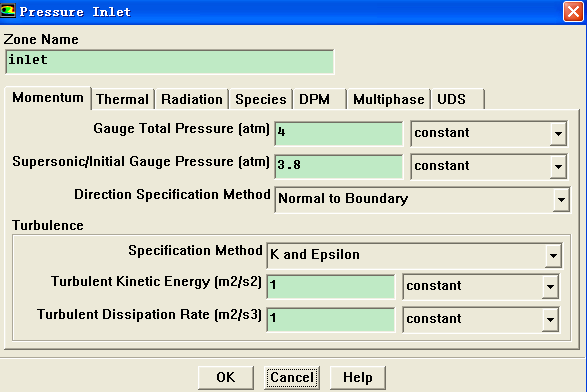This screenshot has width=587, height=392.
Task: Open the Radiation tab
Action: [192, 99]
